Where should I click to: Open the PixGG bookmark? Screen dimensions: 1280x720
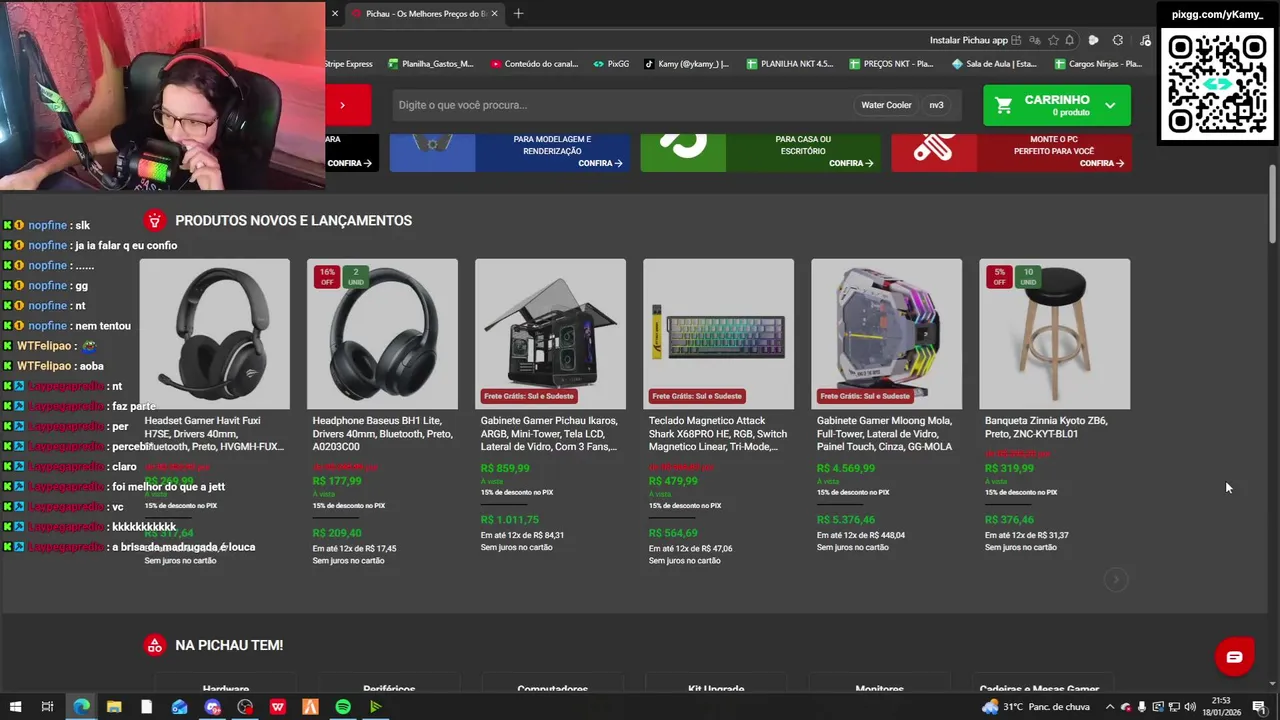tap(611, 64)
